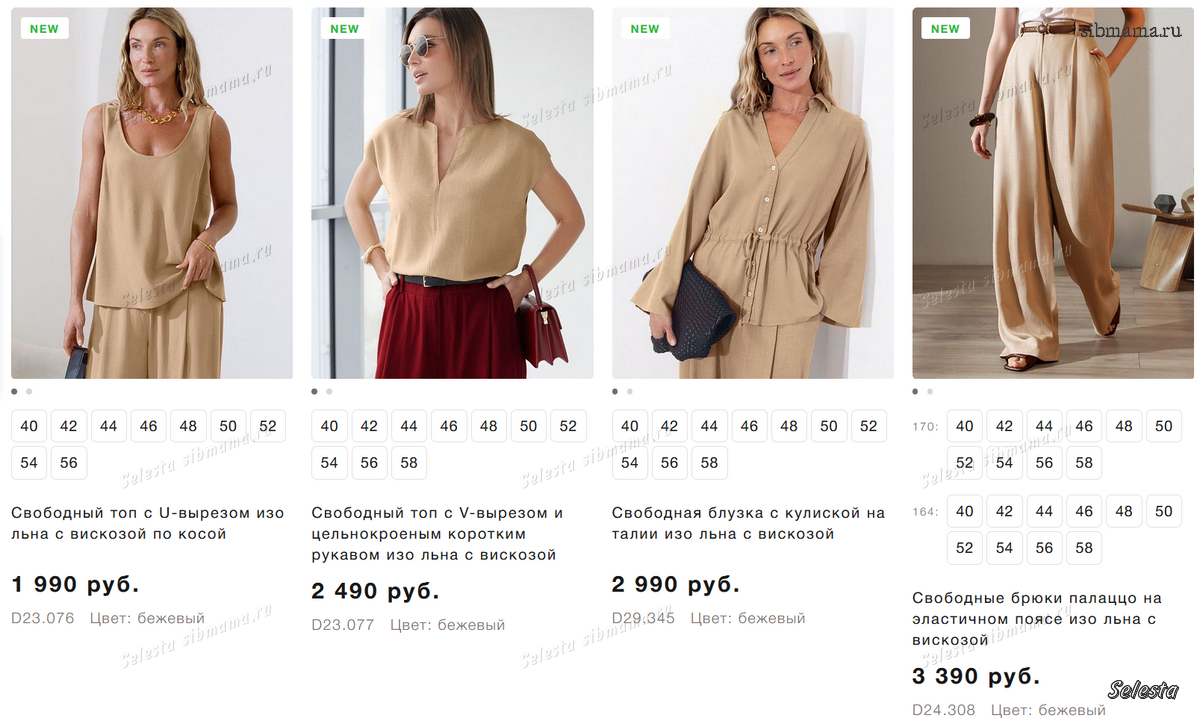Image resolution: width=1200 pixels, height=721 pixels.
Task: Click the 2 490 руб. price
Action: click(x=375, y=591)
